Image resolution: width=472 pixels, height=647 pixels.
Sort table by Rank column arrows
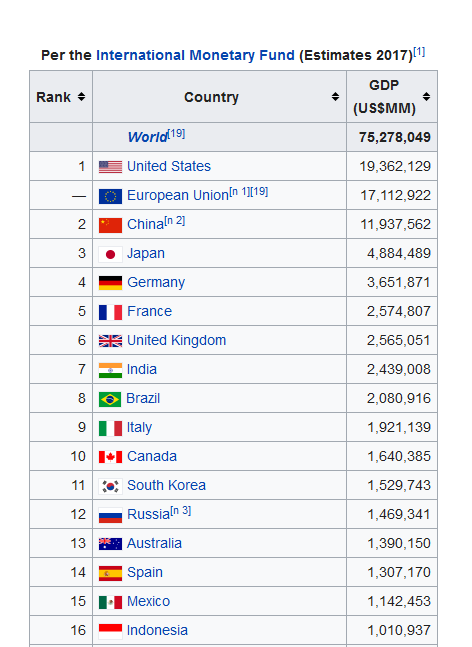[x=81, y=97]
